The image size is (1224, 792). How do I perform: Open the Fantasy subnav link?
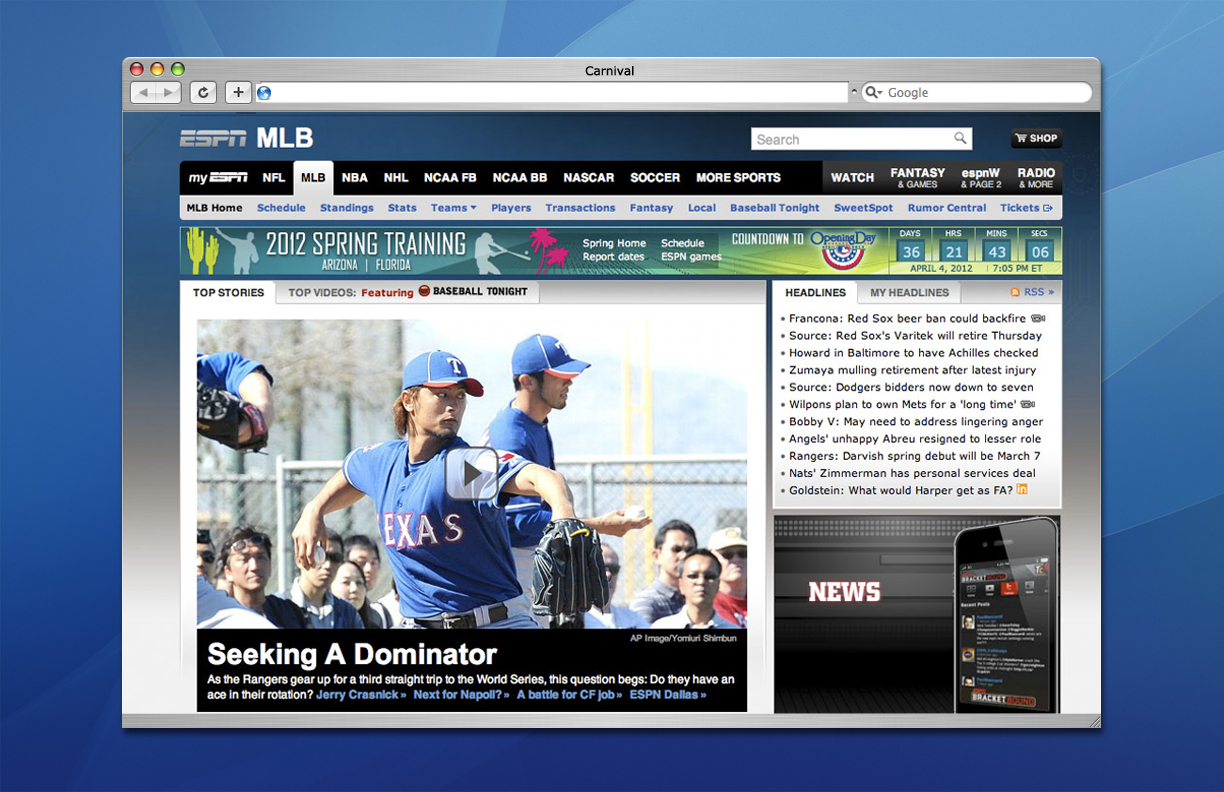coord(651,208)
